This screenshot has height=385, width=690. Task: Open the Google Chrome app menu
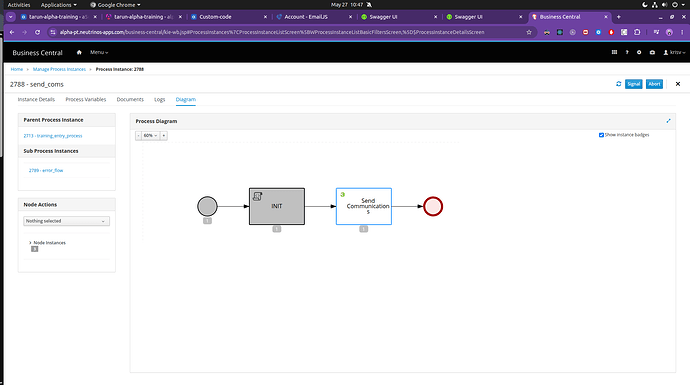115,5
